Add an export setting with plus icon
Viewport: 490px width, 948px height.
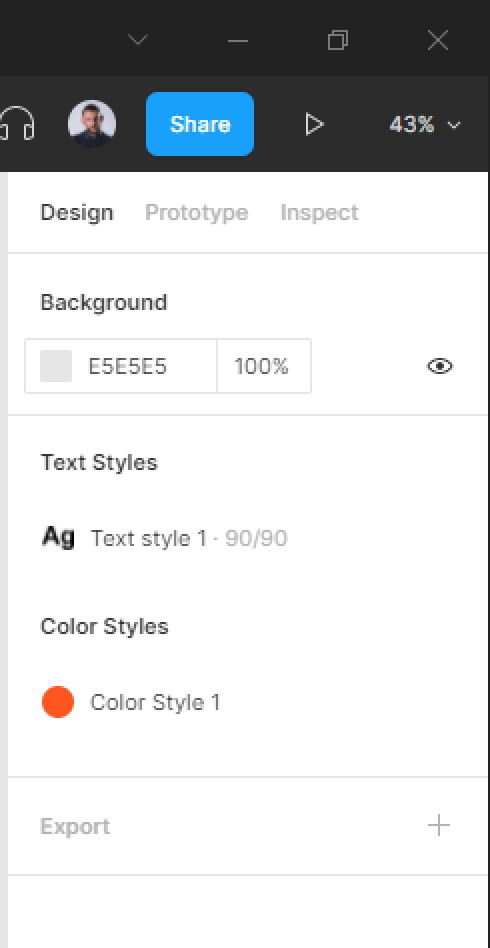[439, 825]
